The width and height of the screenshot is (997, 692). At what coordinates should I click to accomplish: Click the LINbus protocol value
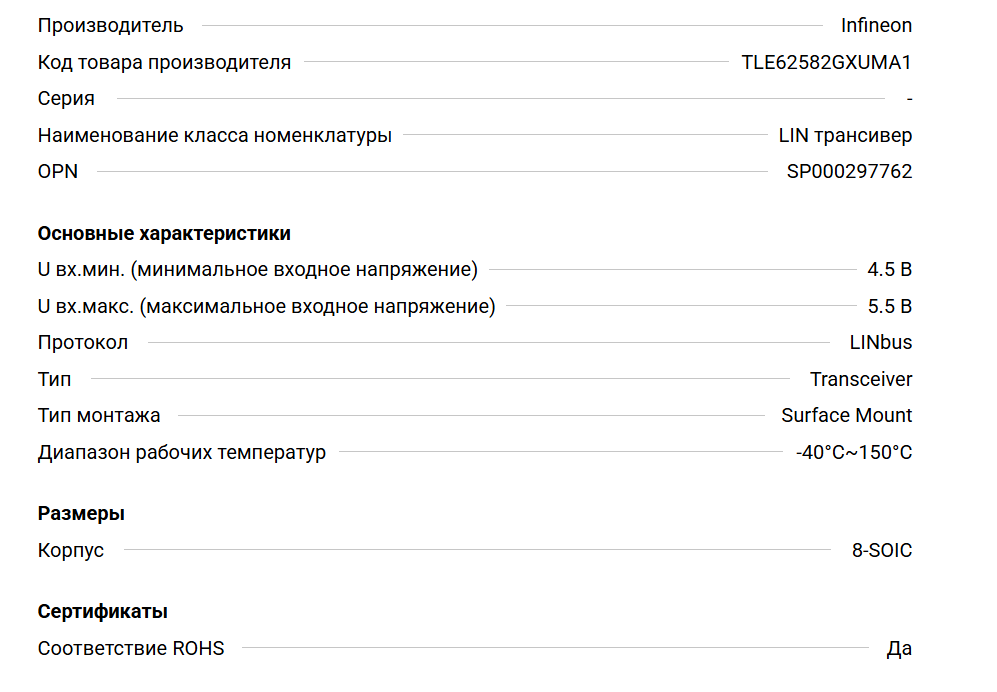point(880,342)
